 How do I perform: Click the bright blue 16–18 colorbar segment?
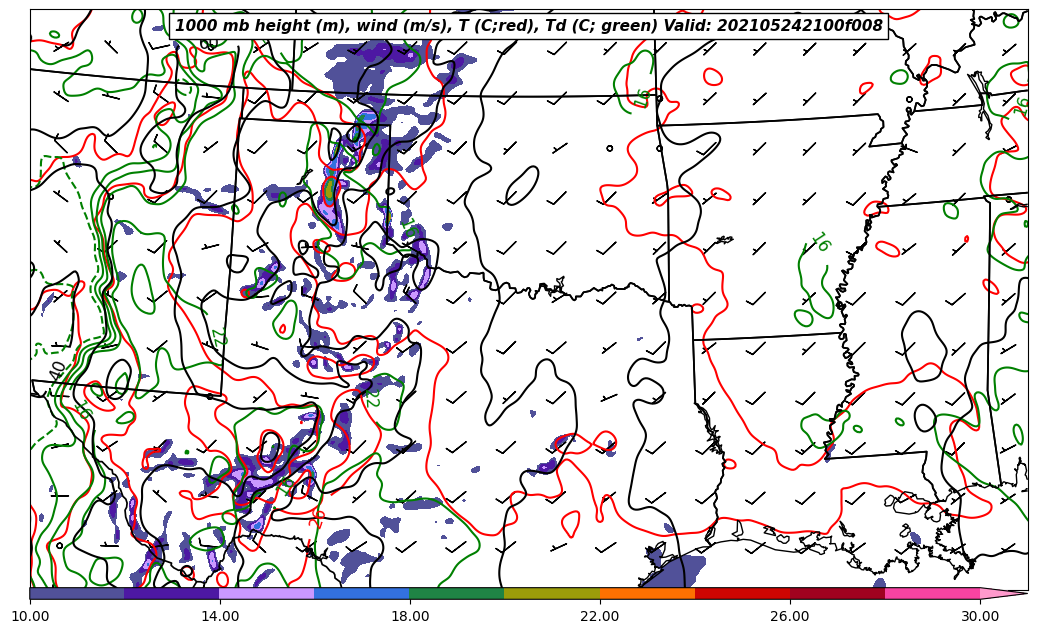362,593
